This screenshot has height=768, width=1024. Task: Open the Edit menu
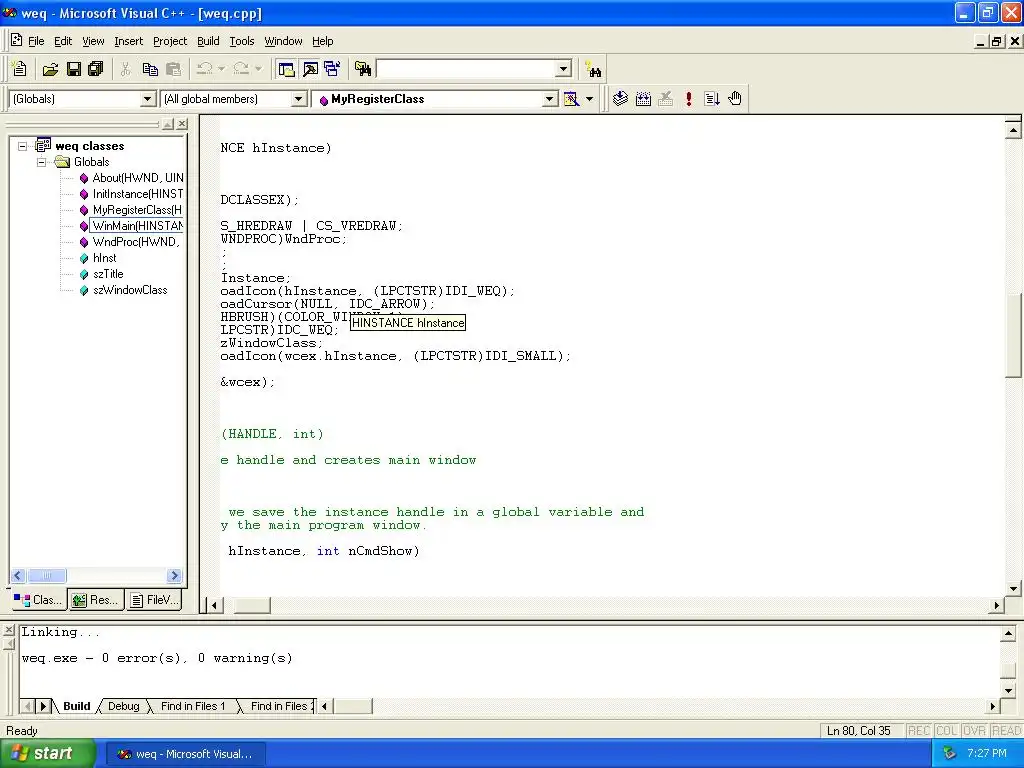pos(63,41)
